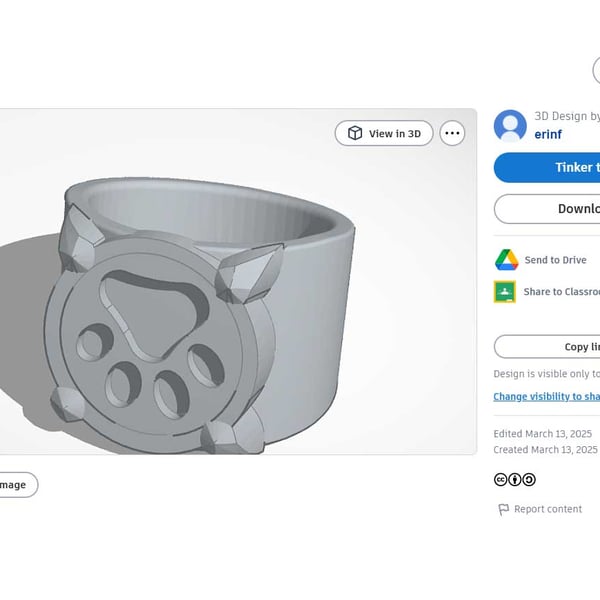600x600 pixels.
Task: Click the erinf user avatar icon
Action: tap(510, 126)
